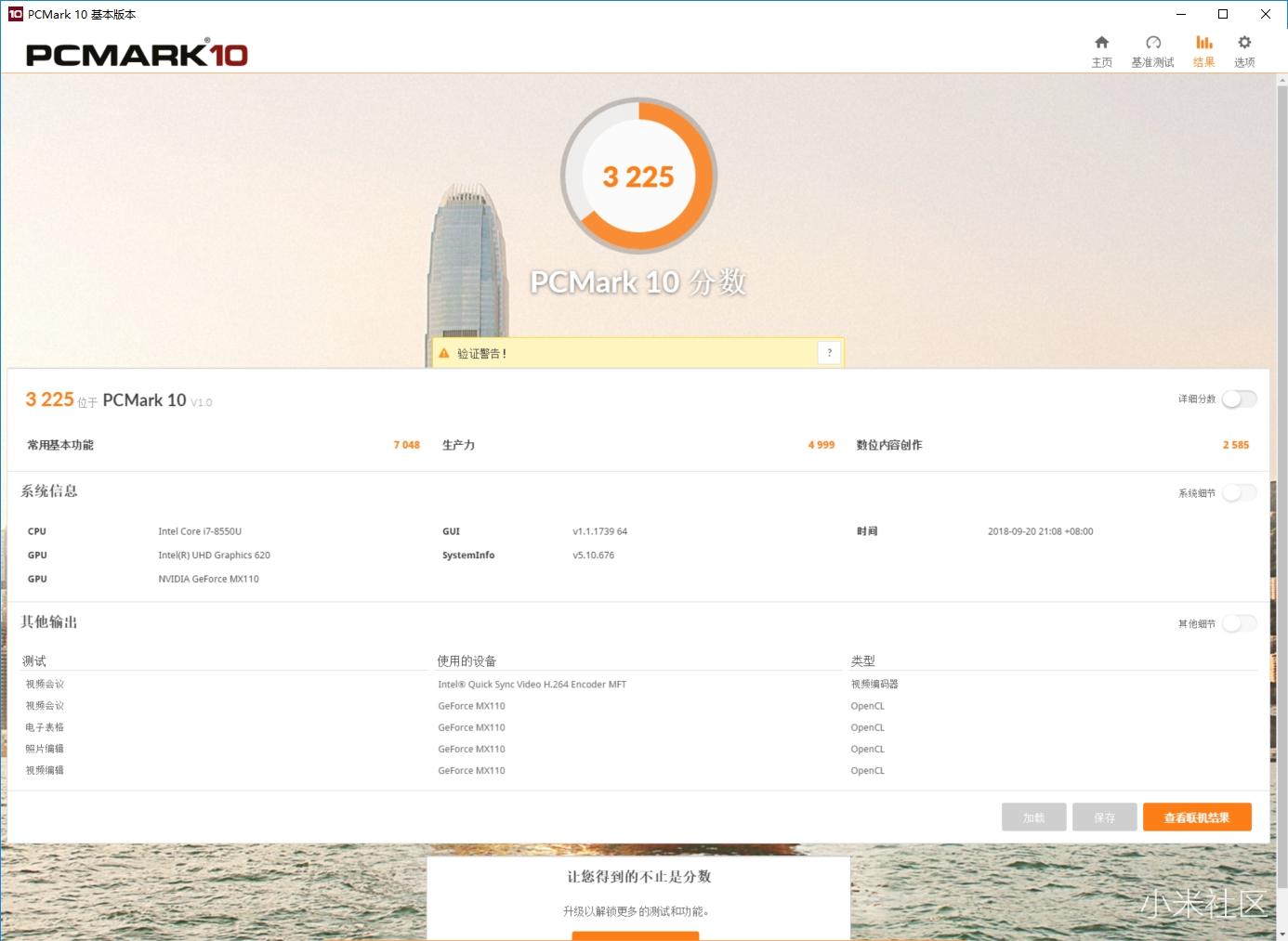This screenshot has width=1288, height=941.
Task: Click the NVIDIA GeForce MX110 GPU value
Action: tap(208, 579)
